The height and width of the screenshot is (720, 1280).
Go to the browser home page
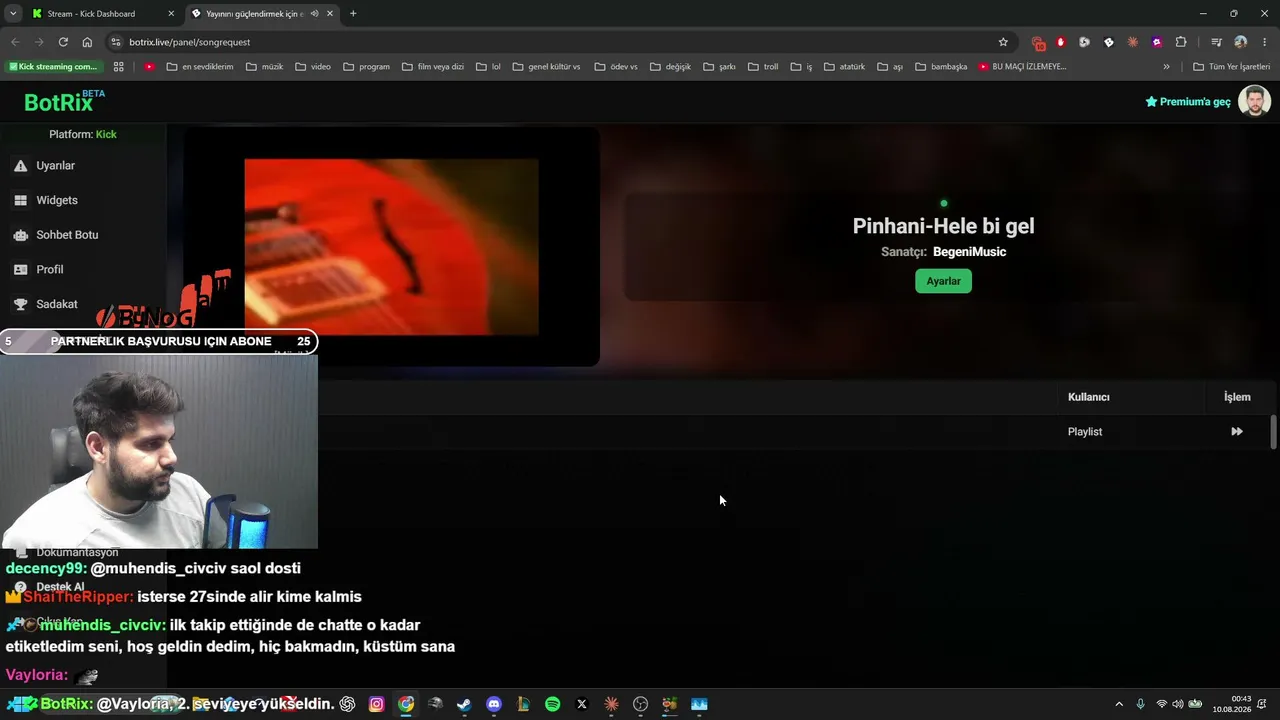click(87, 42)
